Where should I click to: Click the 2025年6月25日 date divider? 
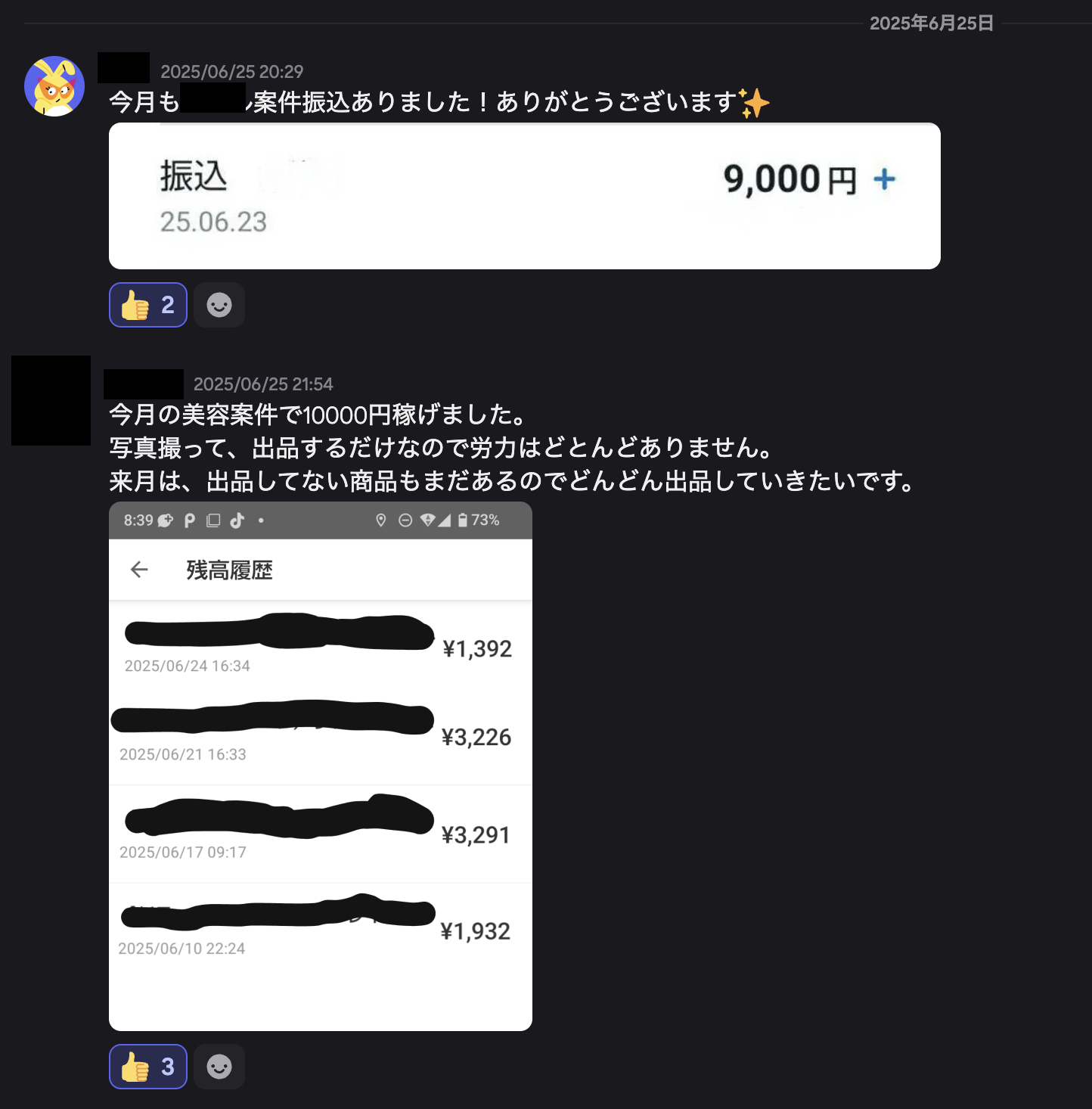931,23
